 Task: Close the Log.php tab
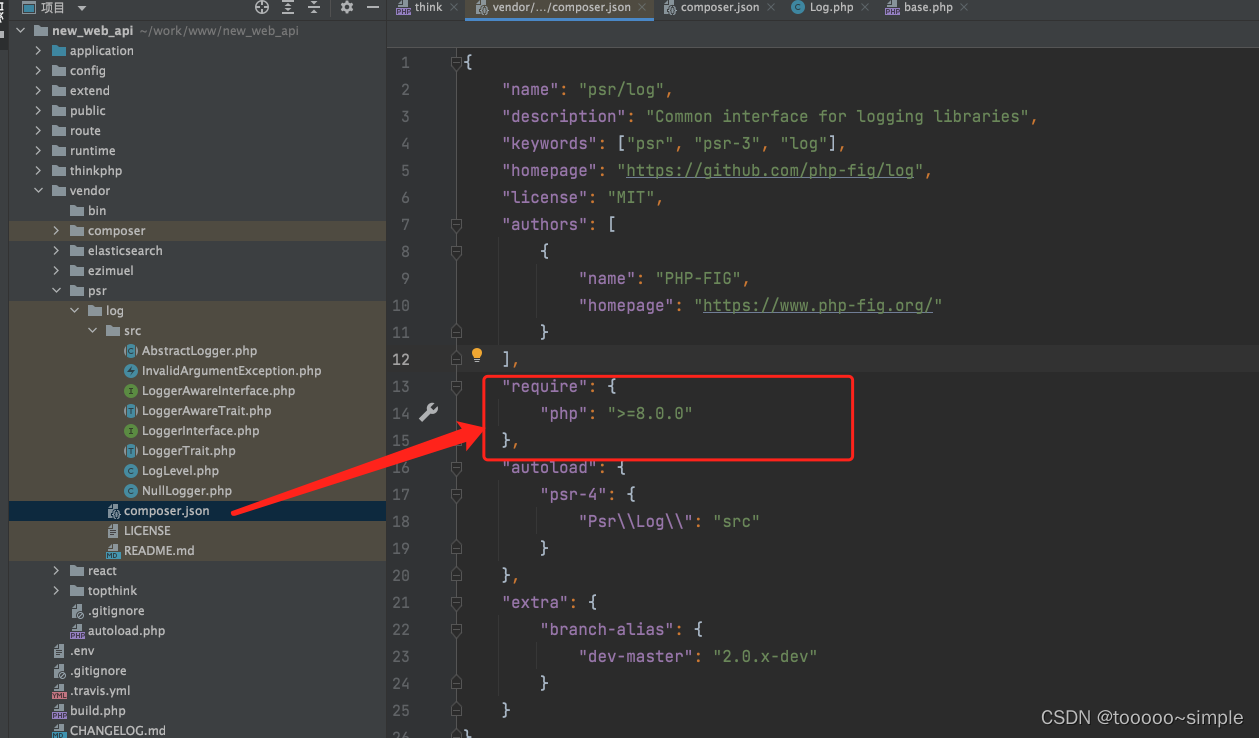(863, 7)
